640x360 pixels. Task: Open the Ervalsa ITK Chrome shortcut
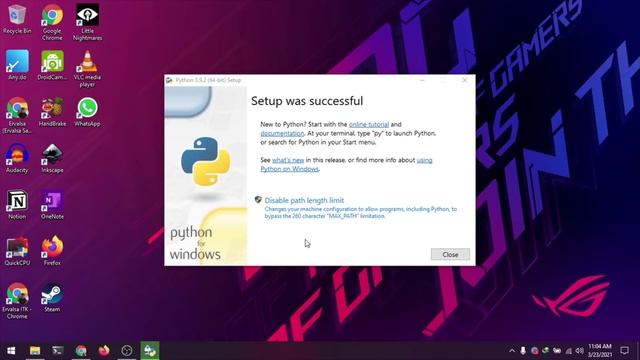coord(17,301)
